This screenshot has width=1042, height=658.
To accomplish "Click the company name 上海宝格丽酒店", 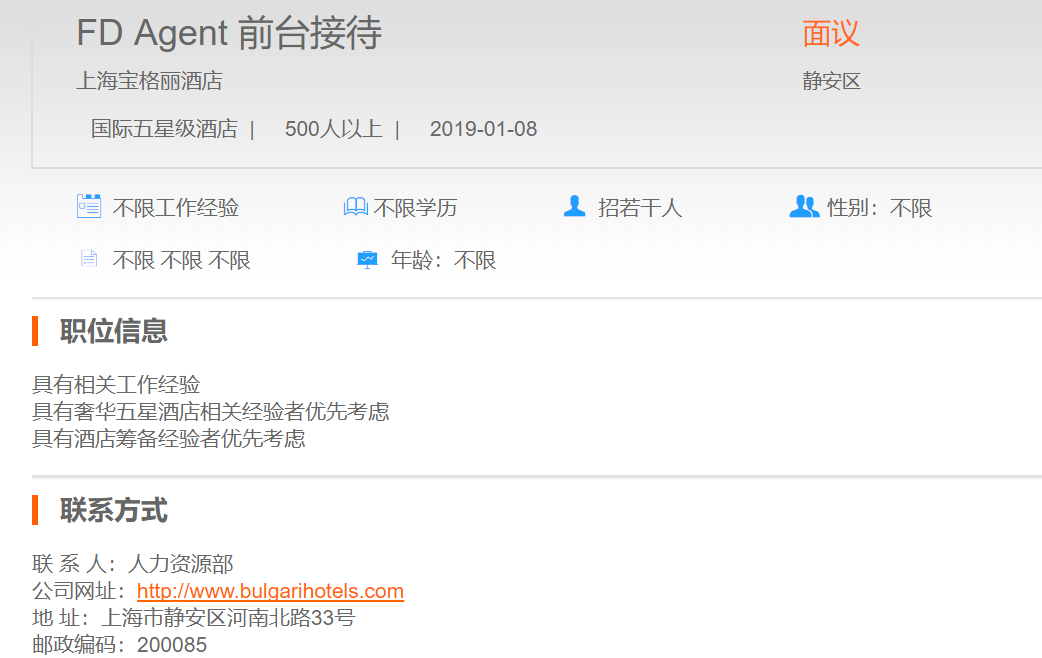I will (149, 81).
